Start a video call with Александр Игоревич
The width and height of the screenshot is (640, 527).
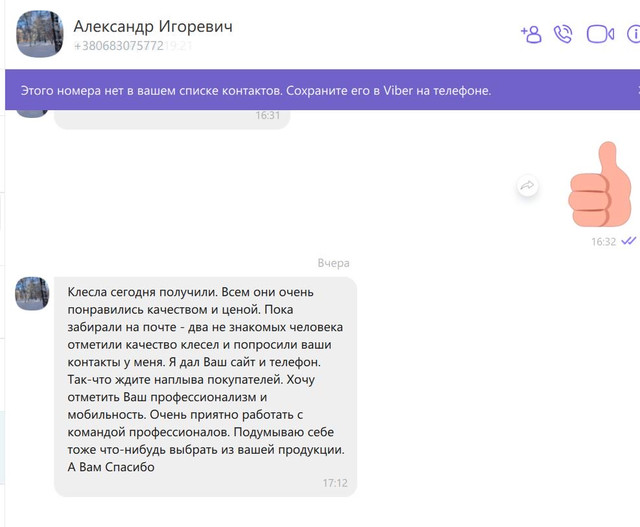coord(599,34)
